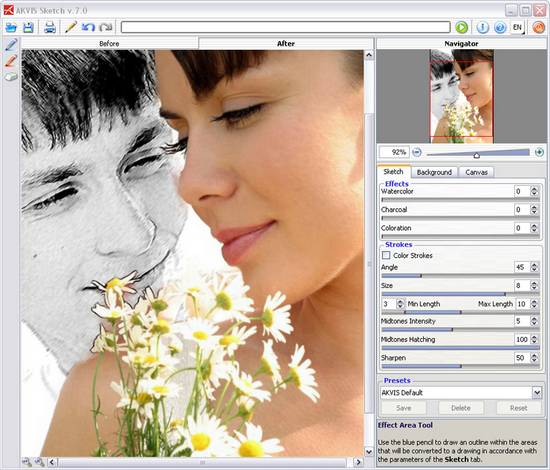Increase the Angle value with stepper arrow
The height and width of the screenshot is (470, 550).
(534, 264)
